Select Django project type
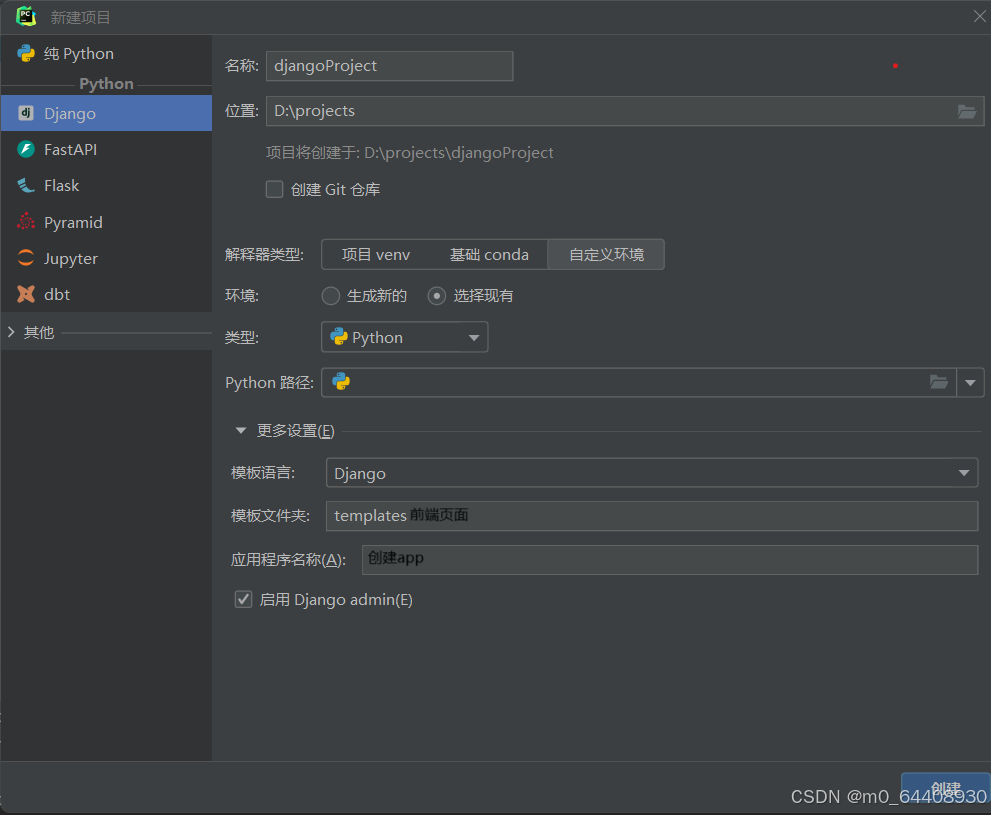 tap(106, 113)
